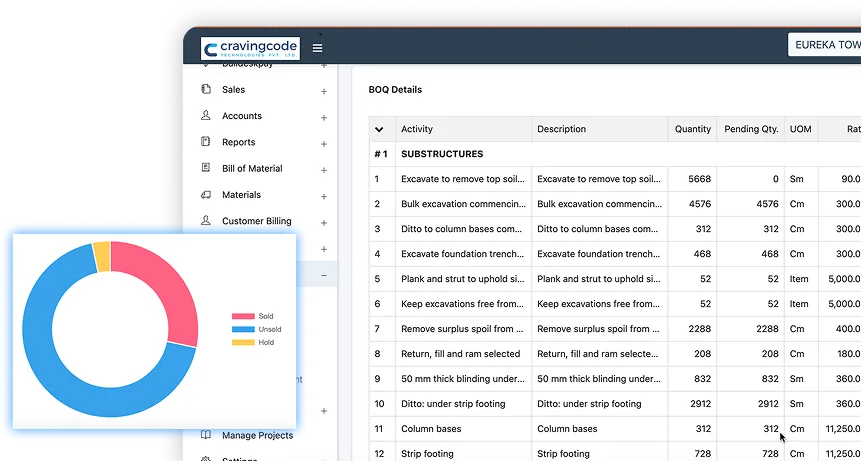This screenshot has width=861, height=461.
Task: Click the hamburger menu icon in header
Action: click(x=317, y=48)
